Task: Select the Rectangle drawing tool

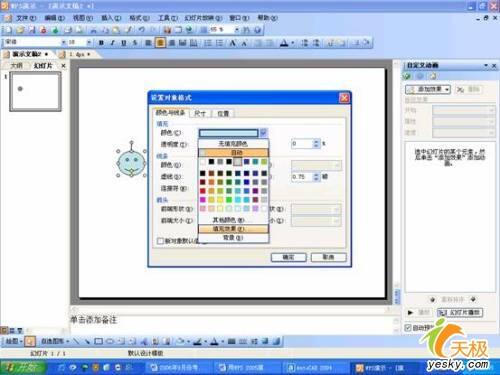Action: click(x=98, y=341)
